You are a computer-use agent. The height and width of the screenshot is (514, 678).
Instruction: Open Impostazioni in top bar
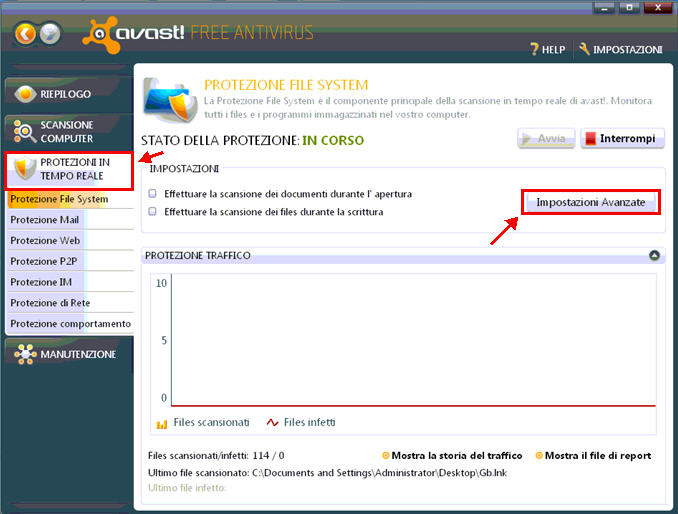[620, 49]
